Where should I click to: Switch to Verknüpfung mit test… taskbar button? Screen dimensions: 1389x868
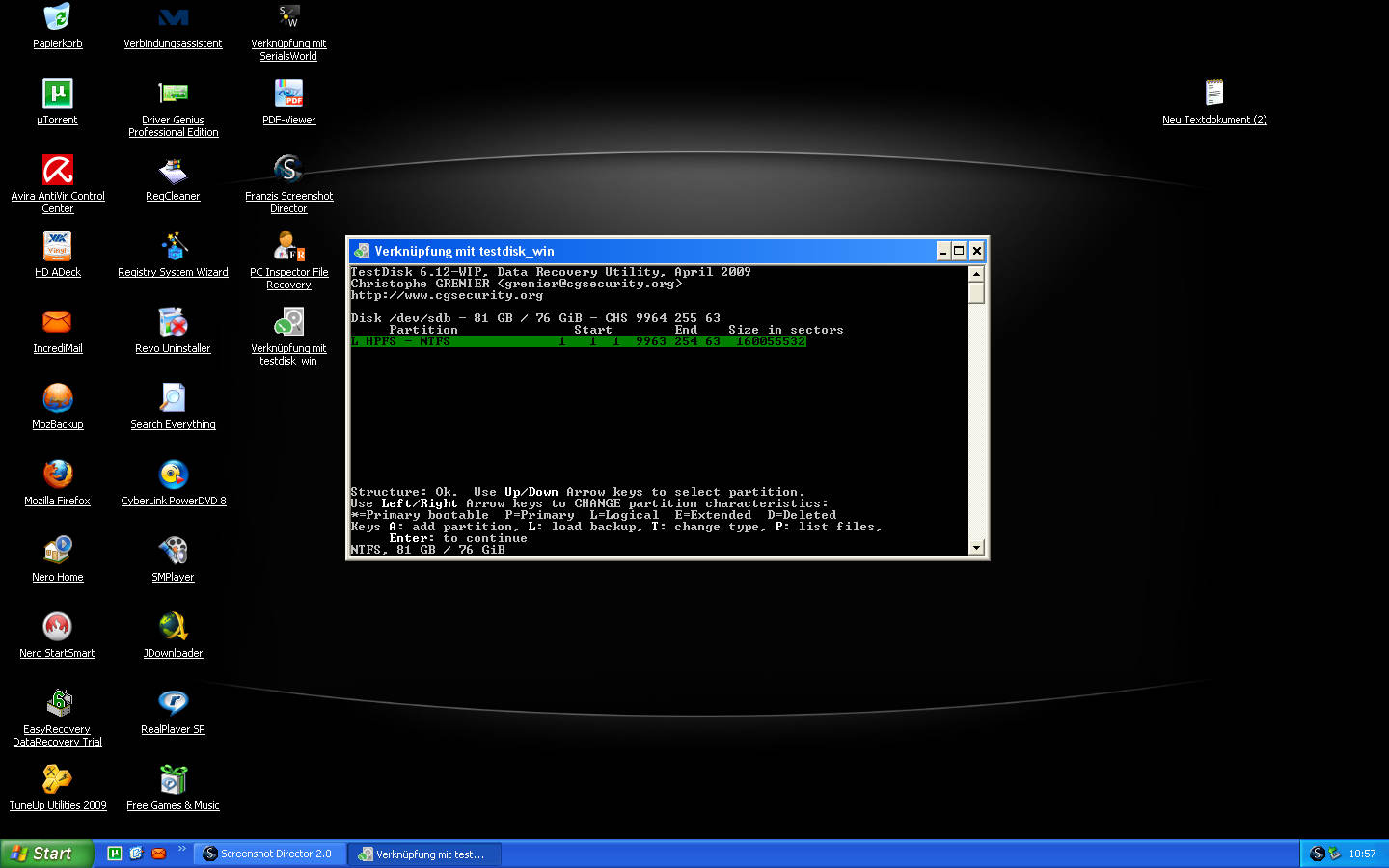(x=424, y=854)
